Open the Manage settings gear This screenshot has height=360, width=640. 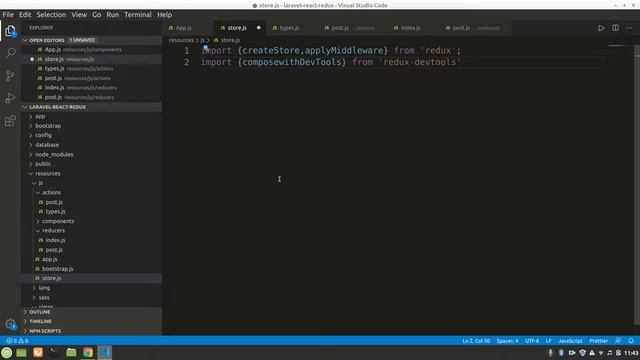(x=10, y=324)
